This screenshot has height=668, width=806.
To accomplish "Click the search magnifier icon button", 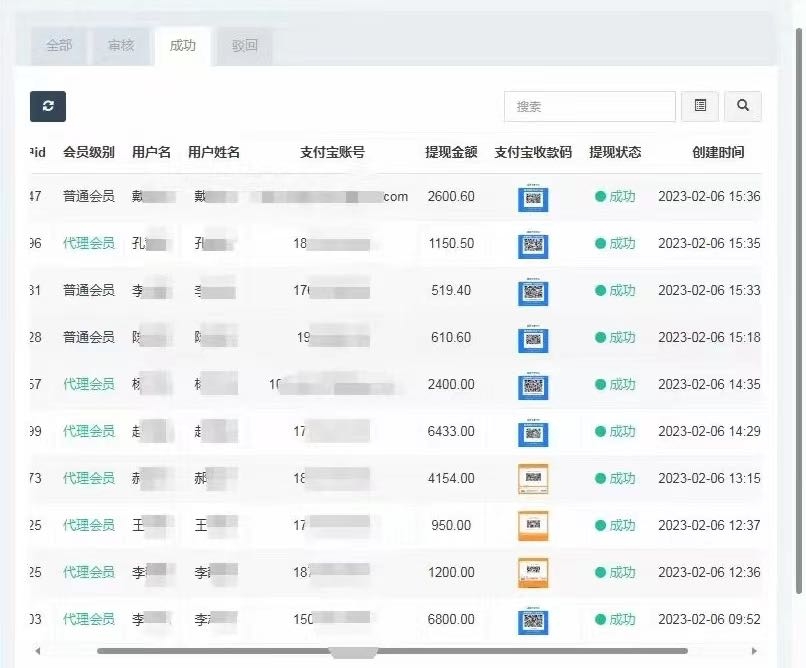I will [743, 106].
